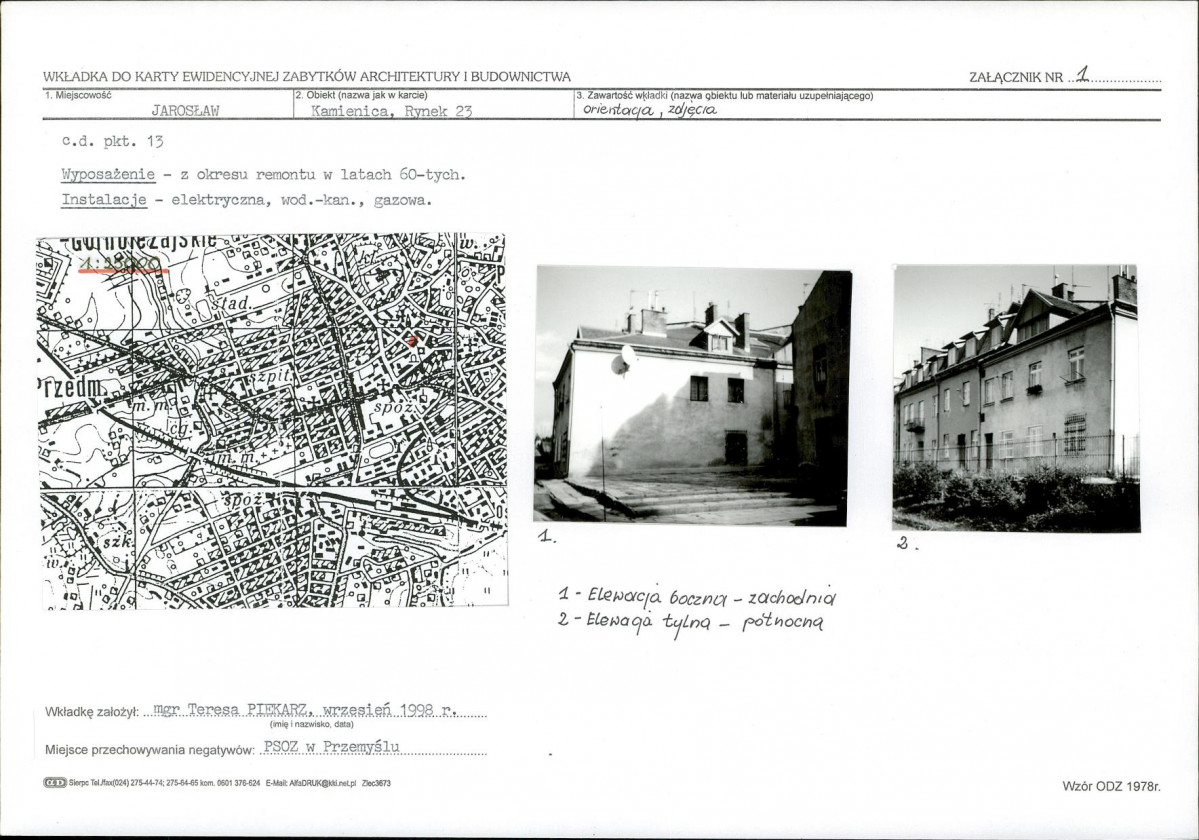Click the '1. Miejscowość' field label
1199x840 pixels.
pyautogui.click(x=78, y=96)
